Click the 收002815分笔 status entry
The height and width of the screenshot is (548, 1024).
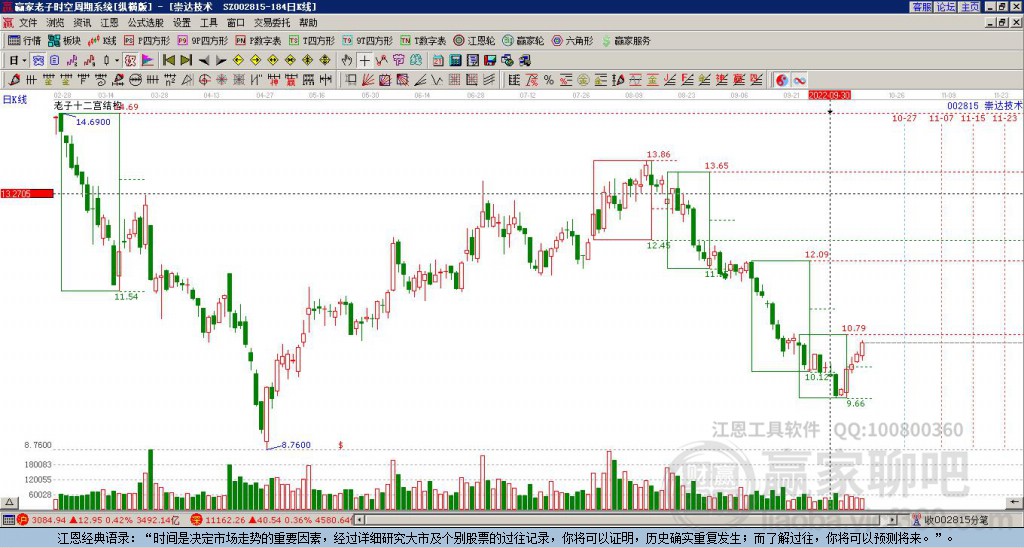951,520
